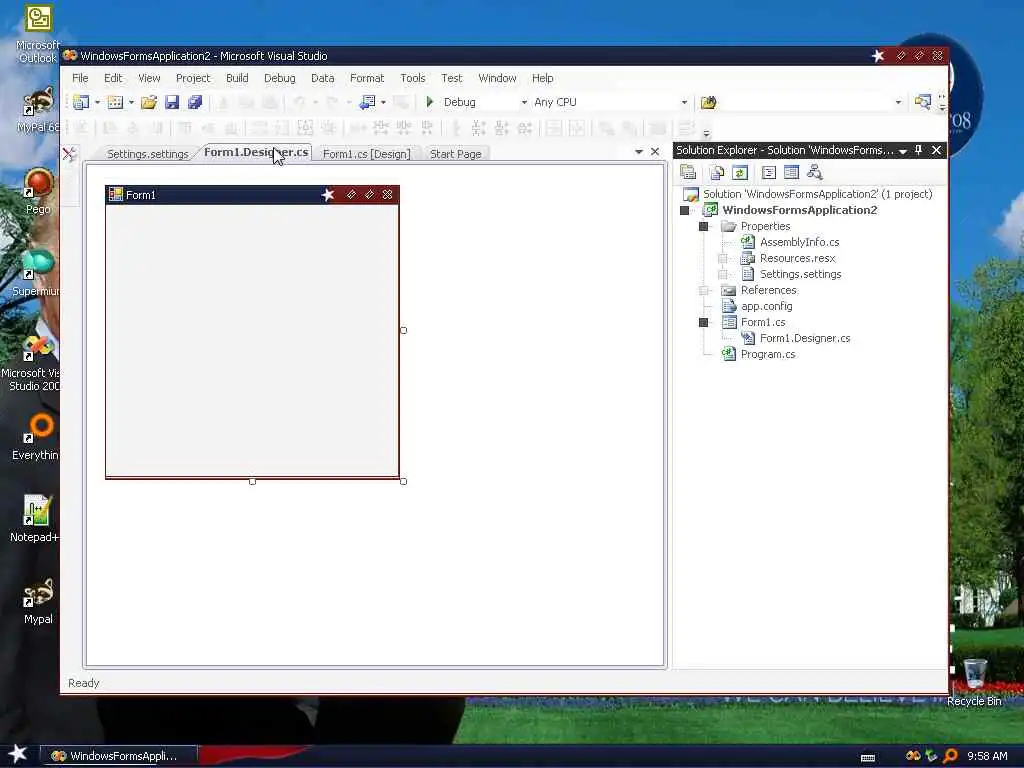This screenshot has width=1024, height=768.
Task: Click the Find in Files toolbar icon
Action: point(709,102)
